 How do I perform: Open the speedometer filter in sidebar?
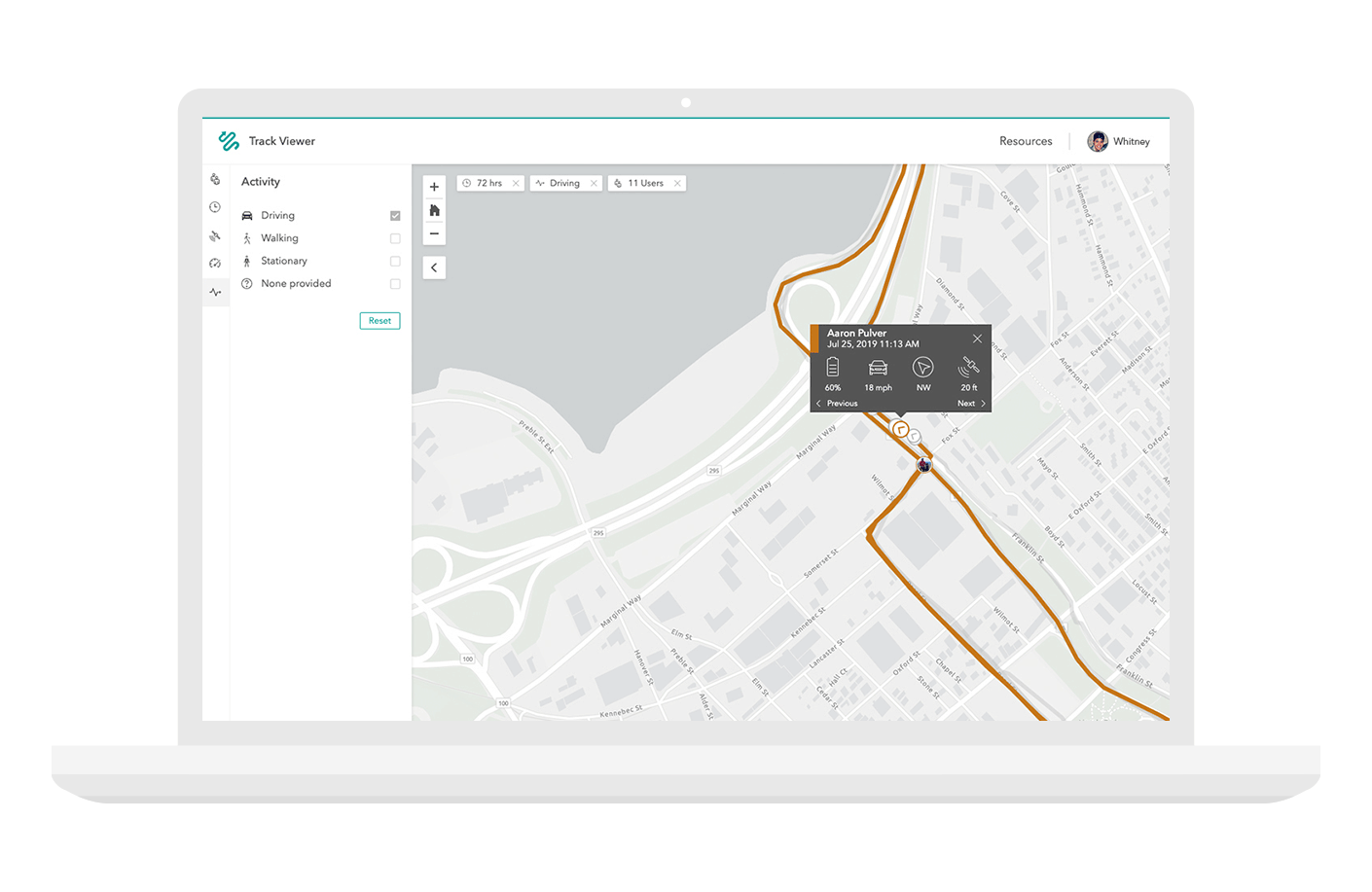(x=215, y=263)
